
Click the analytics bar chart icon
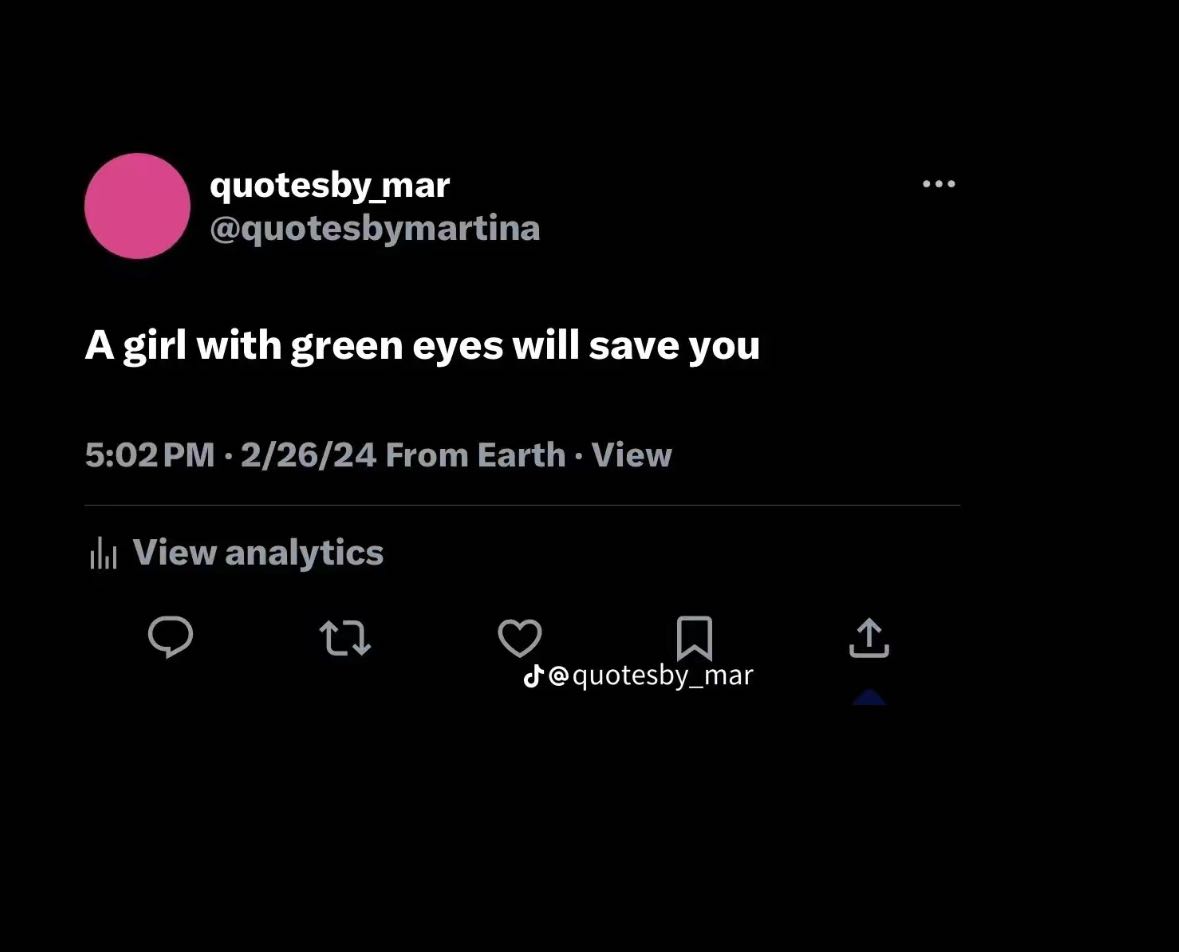103,553
